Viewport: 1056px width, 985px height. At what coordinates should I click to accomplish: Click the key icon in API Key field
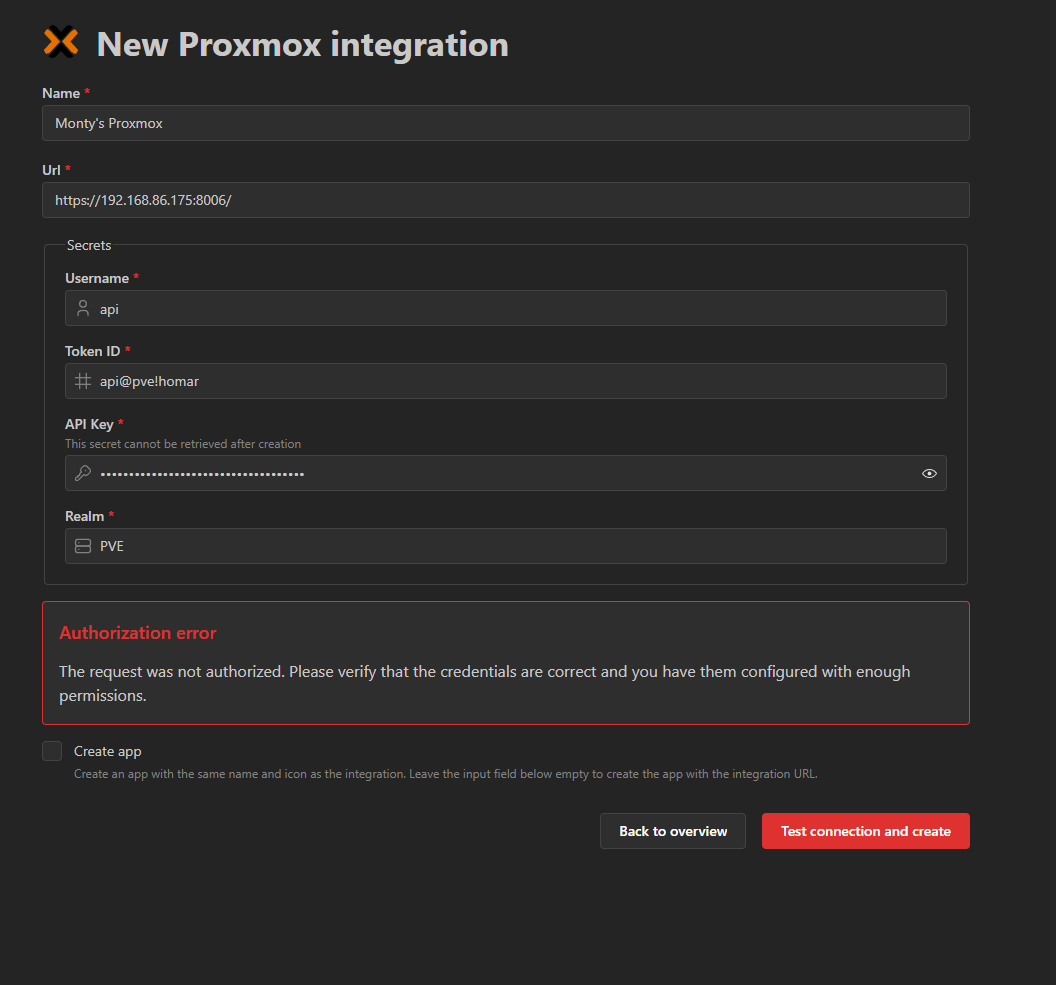(x=83, y=473)
